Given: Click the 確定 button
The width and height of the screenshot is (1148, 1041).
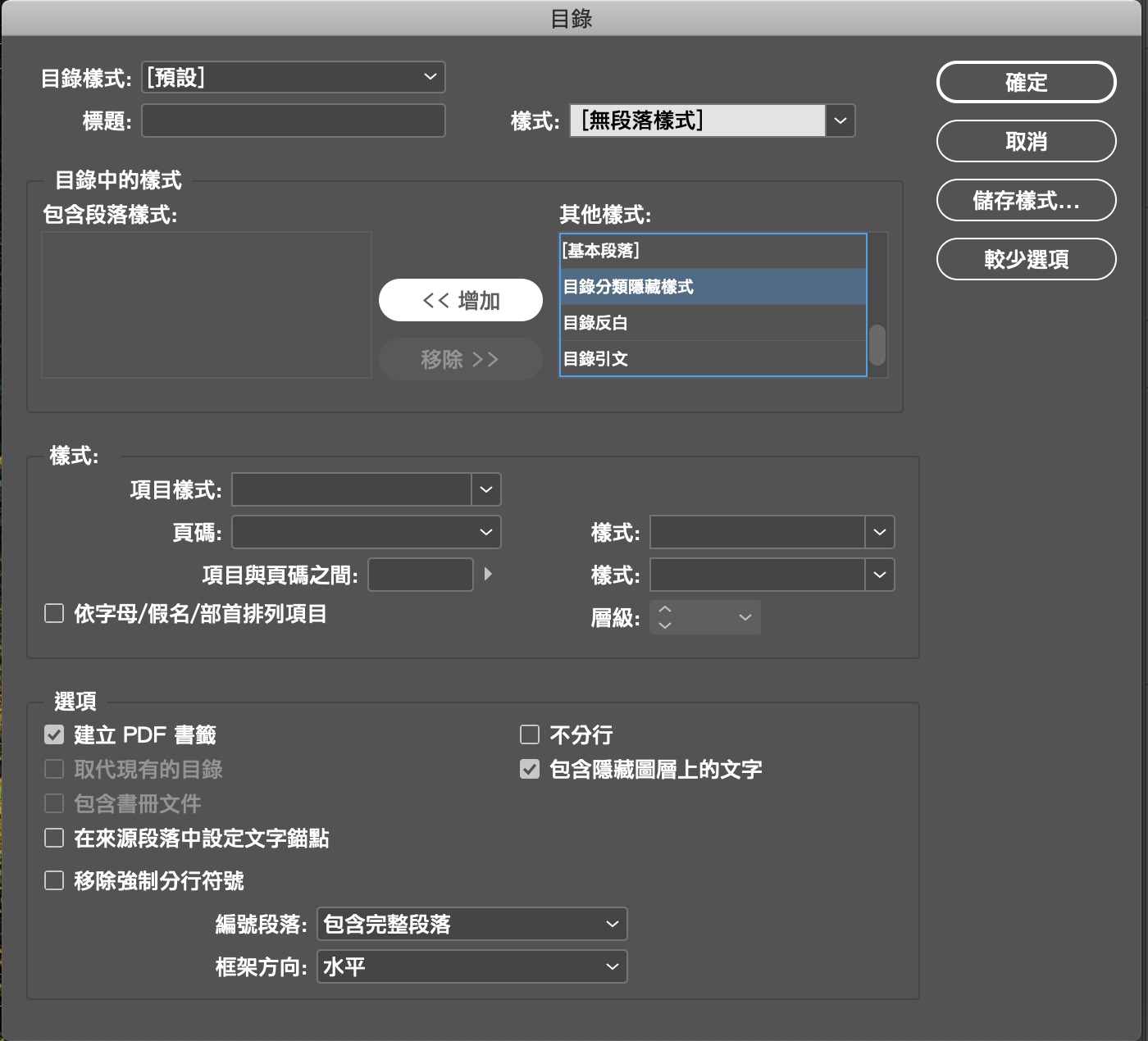Looking at the screenshot, I should coord(1026,82).
